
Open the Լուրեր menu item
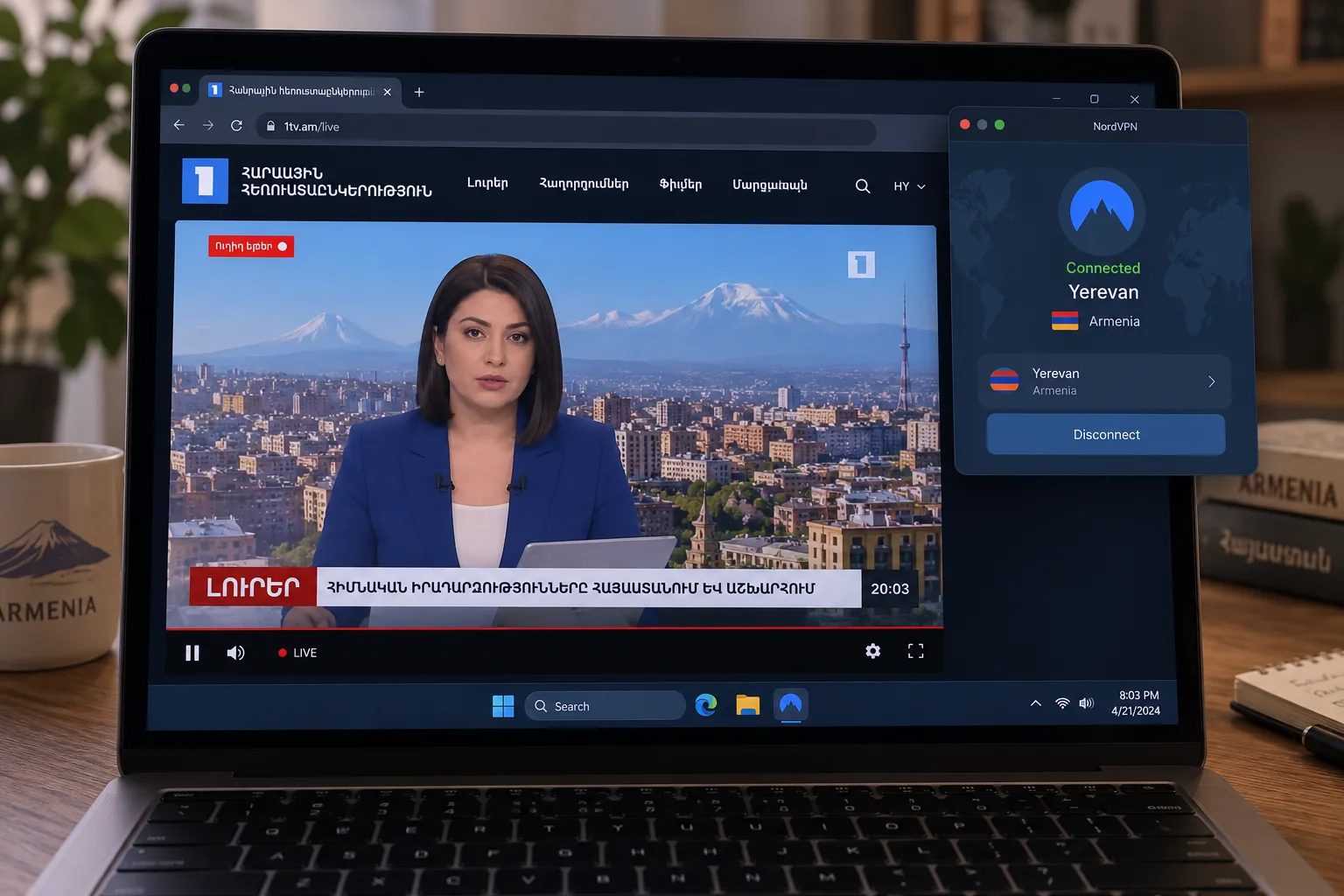487,183
